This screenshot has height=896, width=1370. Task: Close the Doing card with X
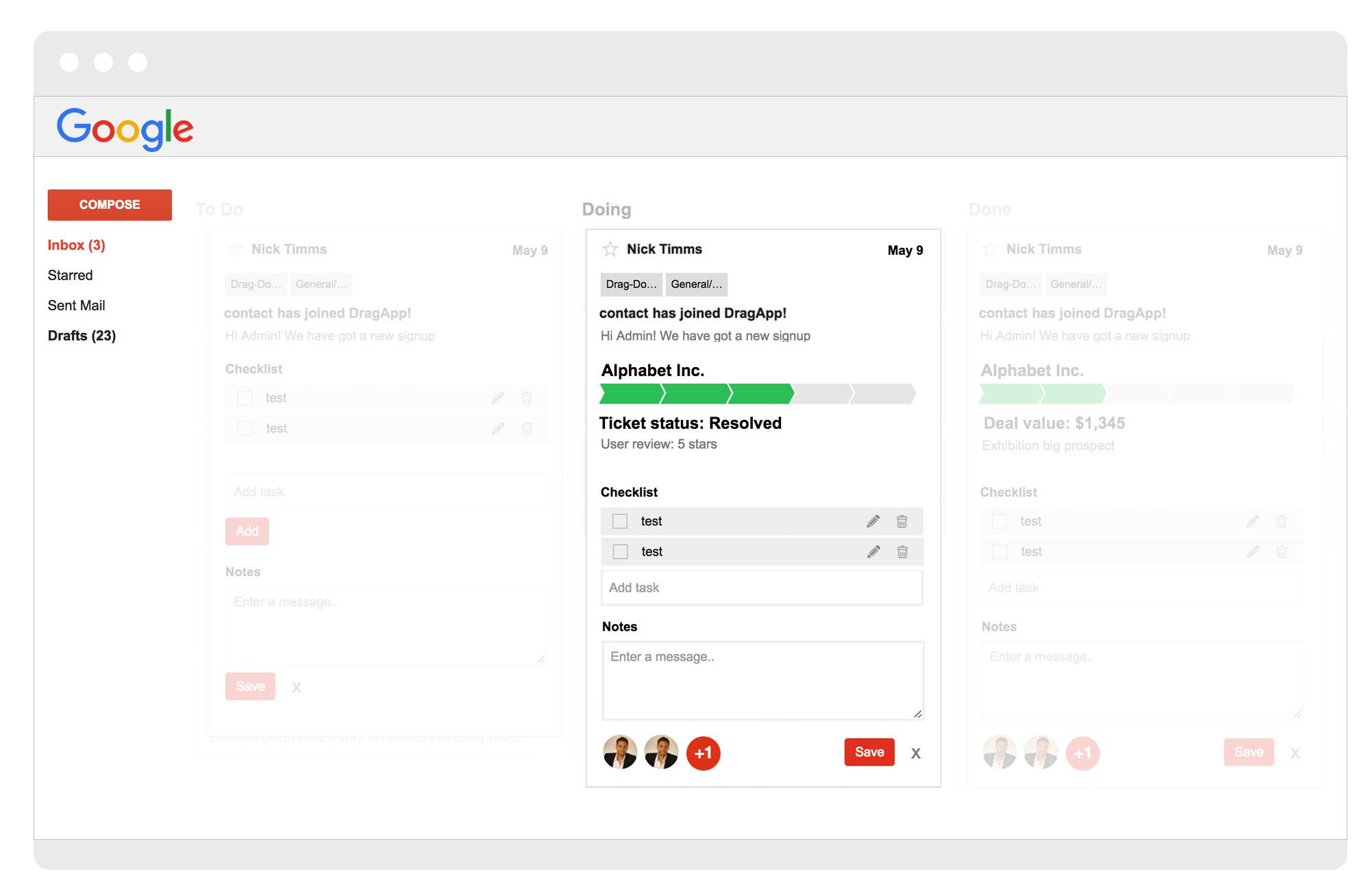916,754
